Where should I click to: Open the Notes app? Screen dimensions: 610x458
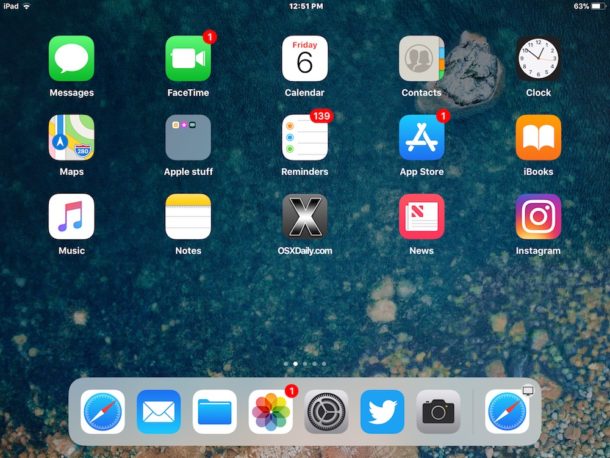[188, 216]
